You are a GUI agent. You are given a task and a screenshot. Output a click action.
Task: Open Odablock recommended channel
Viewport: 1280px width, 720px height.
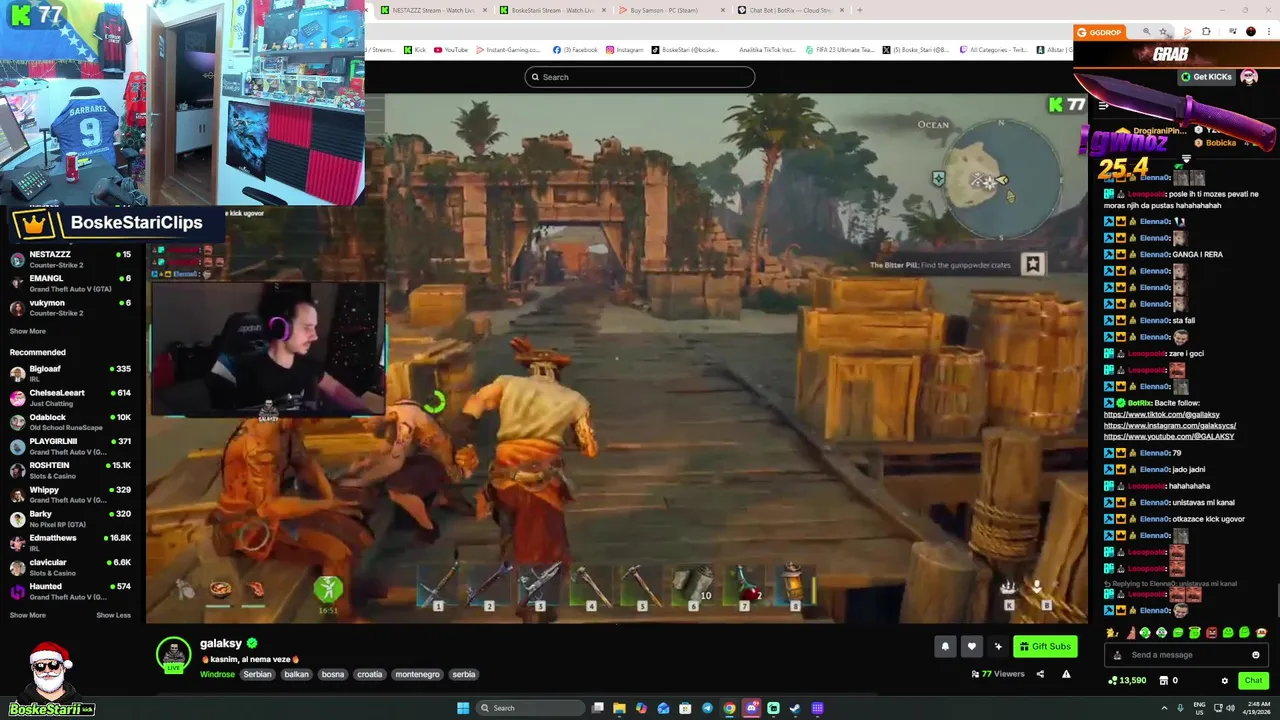(70, 422)
